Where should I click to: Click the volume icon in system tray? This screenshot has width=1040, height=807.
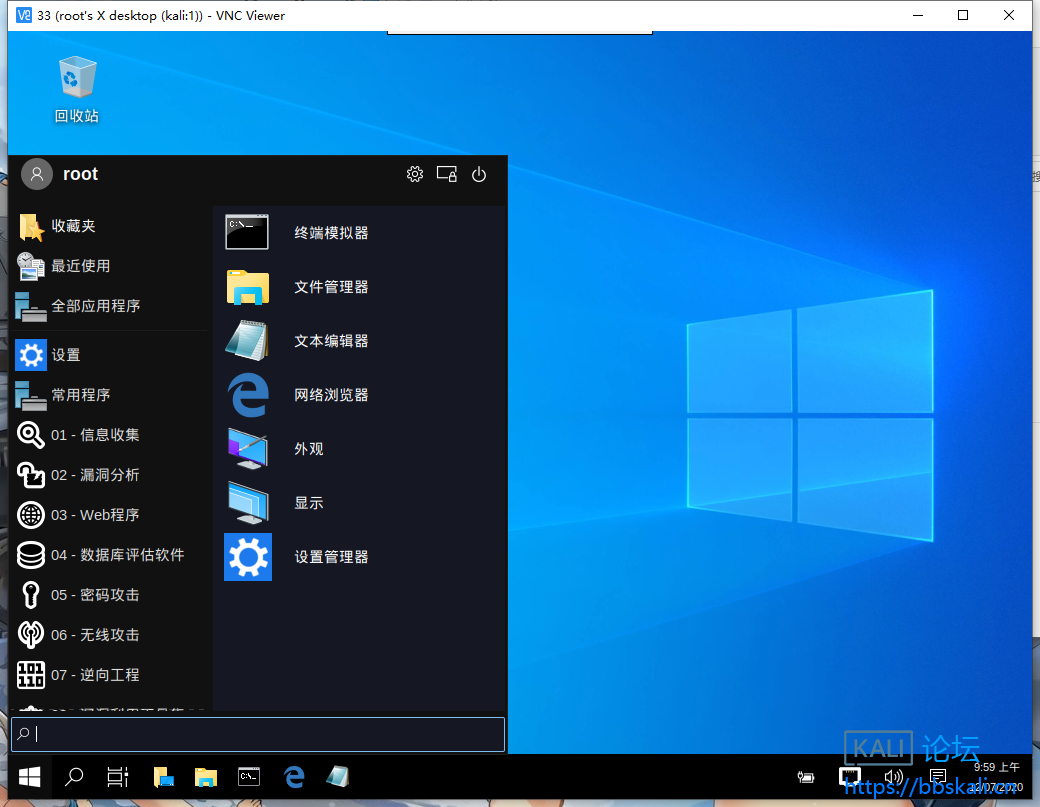(x=894, y=776)
